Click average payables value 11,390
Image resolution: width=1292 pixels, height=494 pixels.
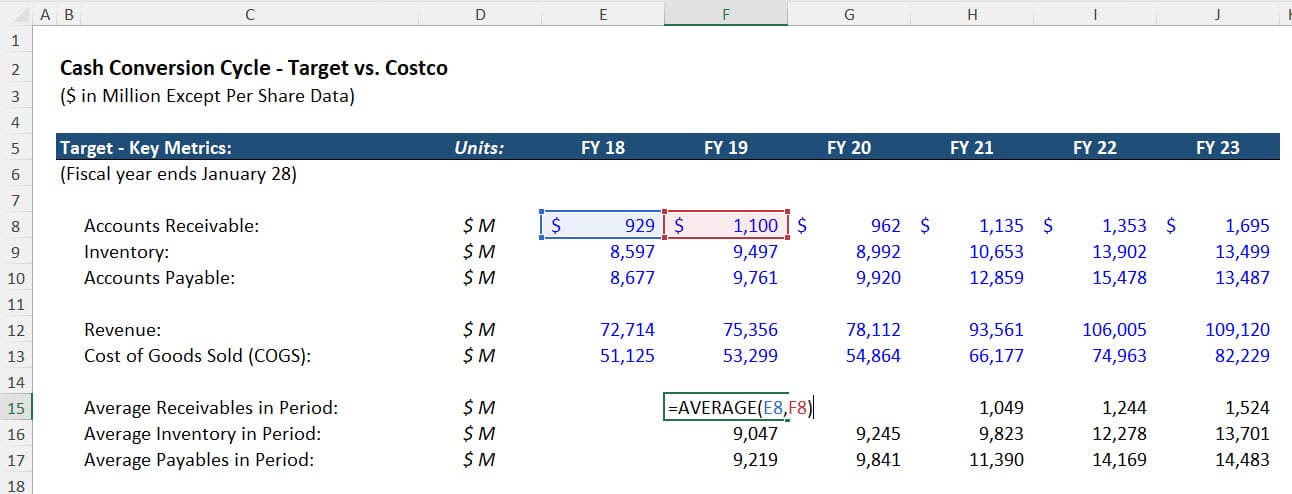(x=996, y=460)
